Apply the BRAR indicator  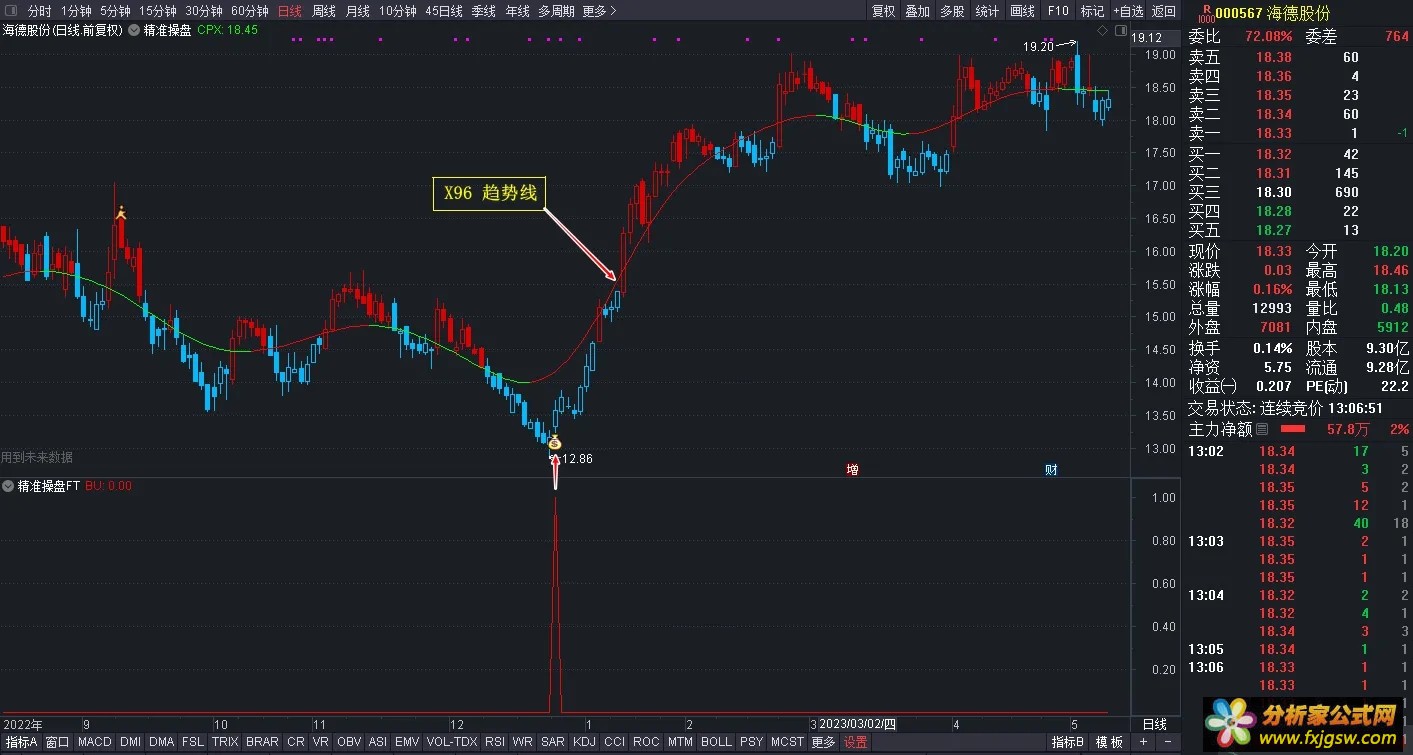pos(262,742)
